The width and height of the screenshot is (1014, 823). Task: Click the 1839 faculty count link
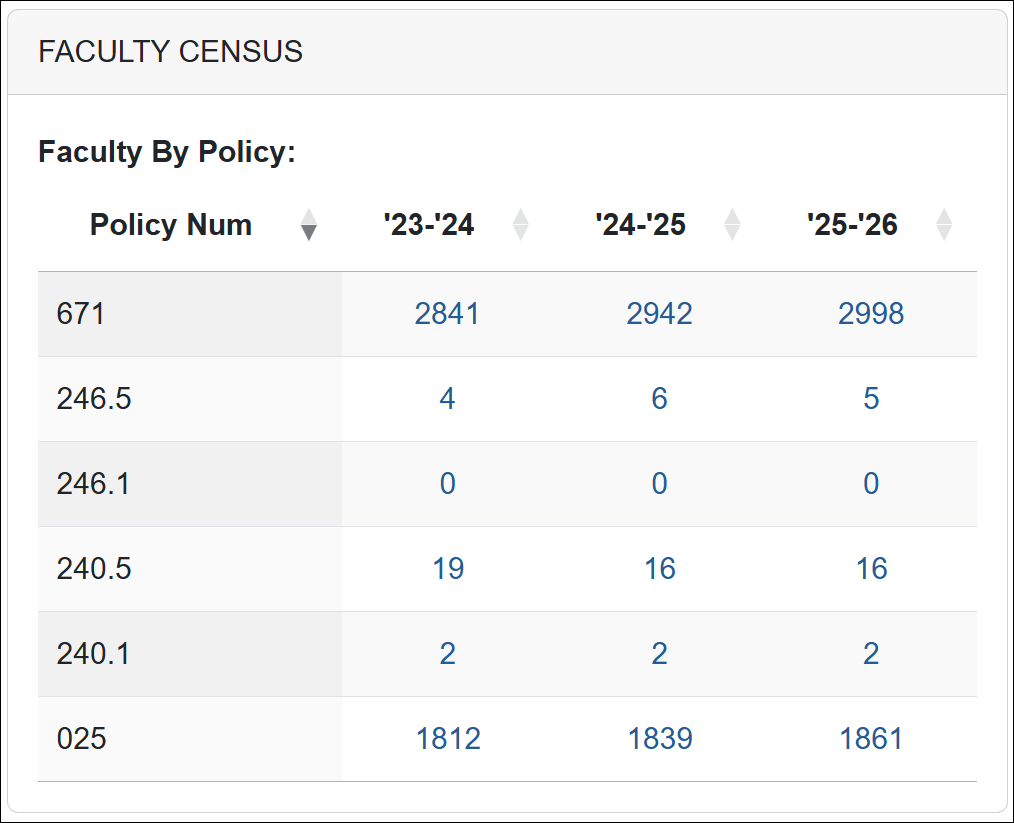pyautogui.click(x=659, y=739)
